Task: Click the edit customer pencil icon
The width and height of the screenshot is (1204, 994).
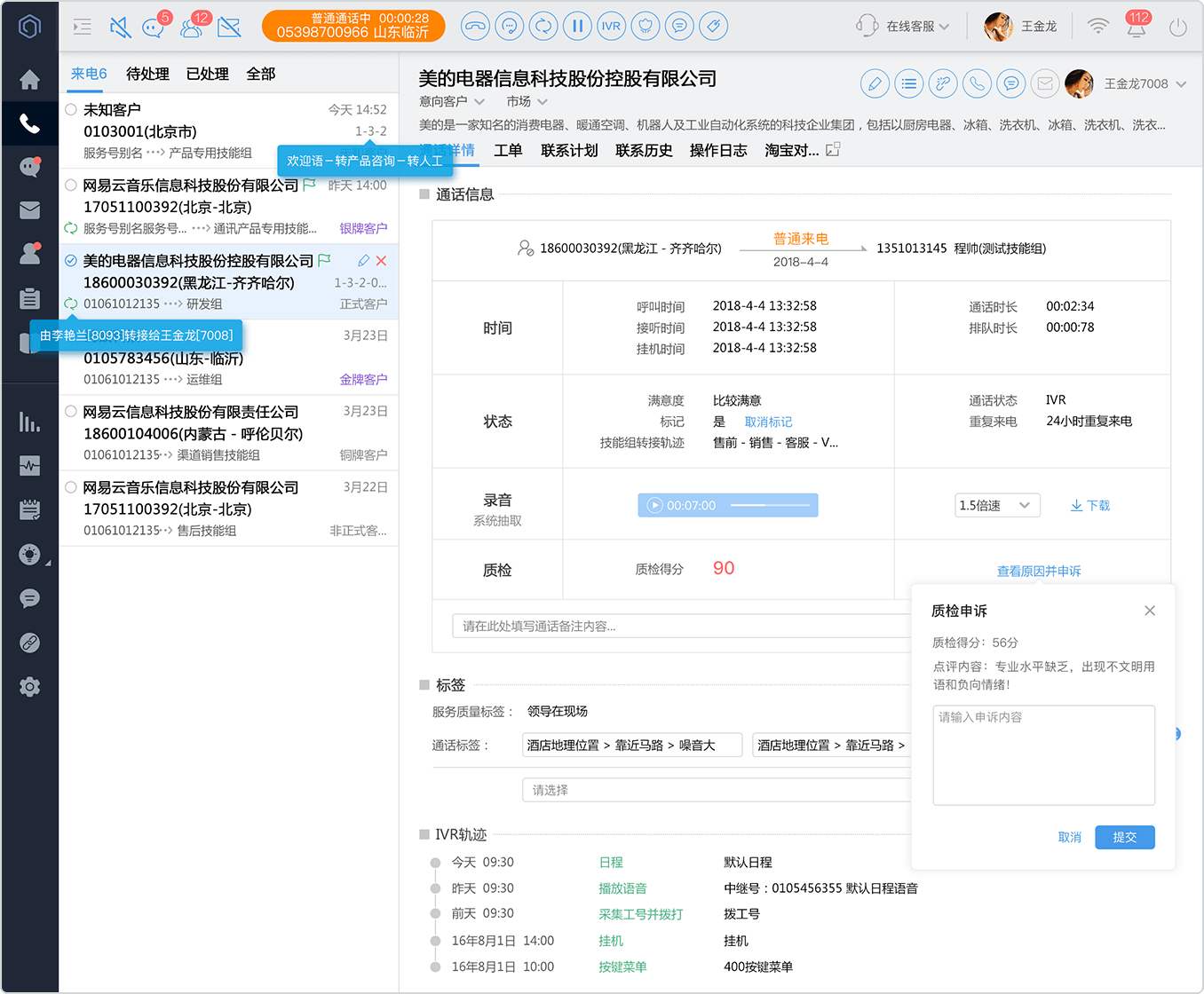Action: (x=875, y=83)
